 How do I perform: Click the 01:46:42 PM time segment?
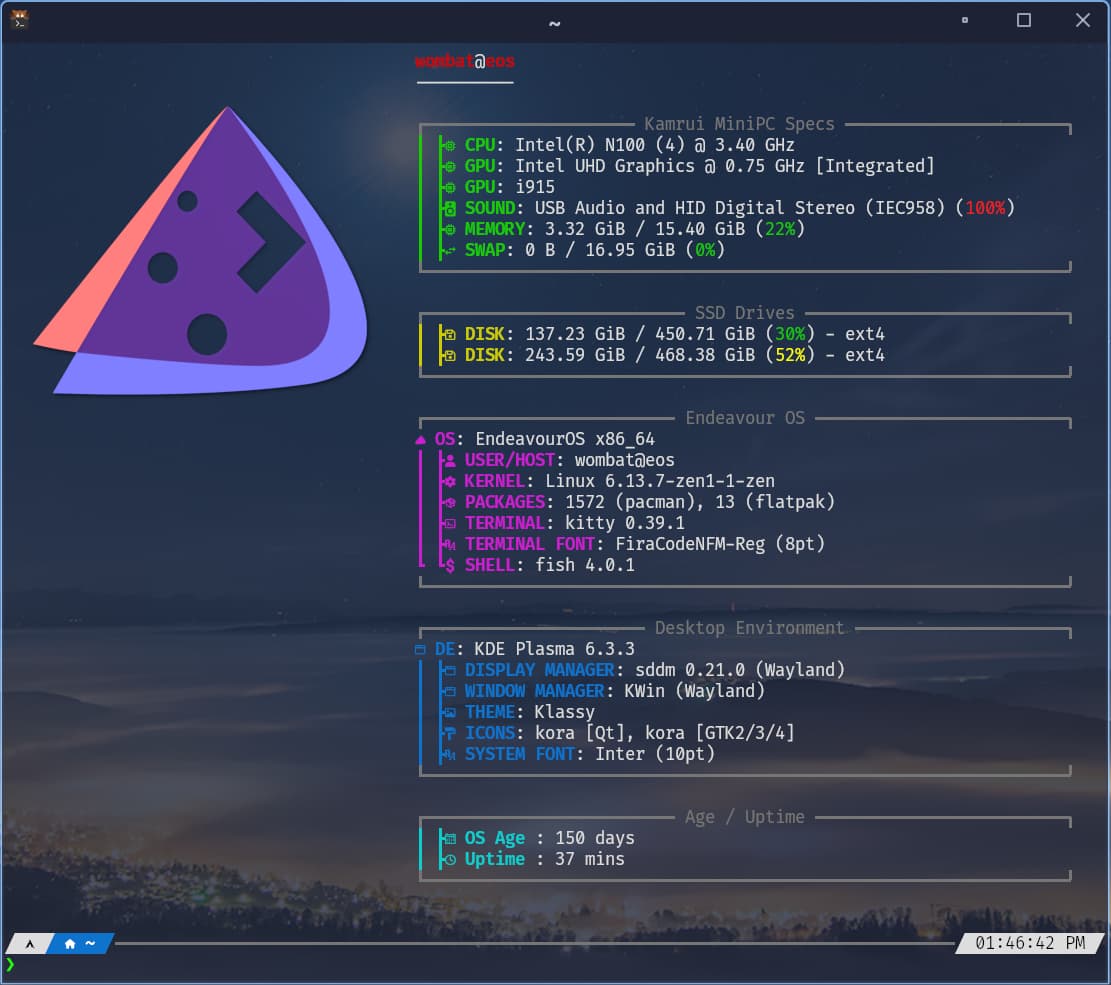point(1030,943)
